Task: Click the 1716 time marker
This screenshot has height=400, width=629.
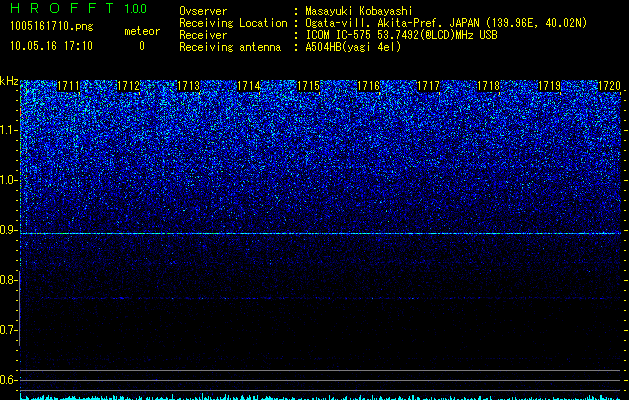Action: pyautogui.click(x=369, y=86)
